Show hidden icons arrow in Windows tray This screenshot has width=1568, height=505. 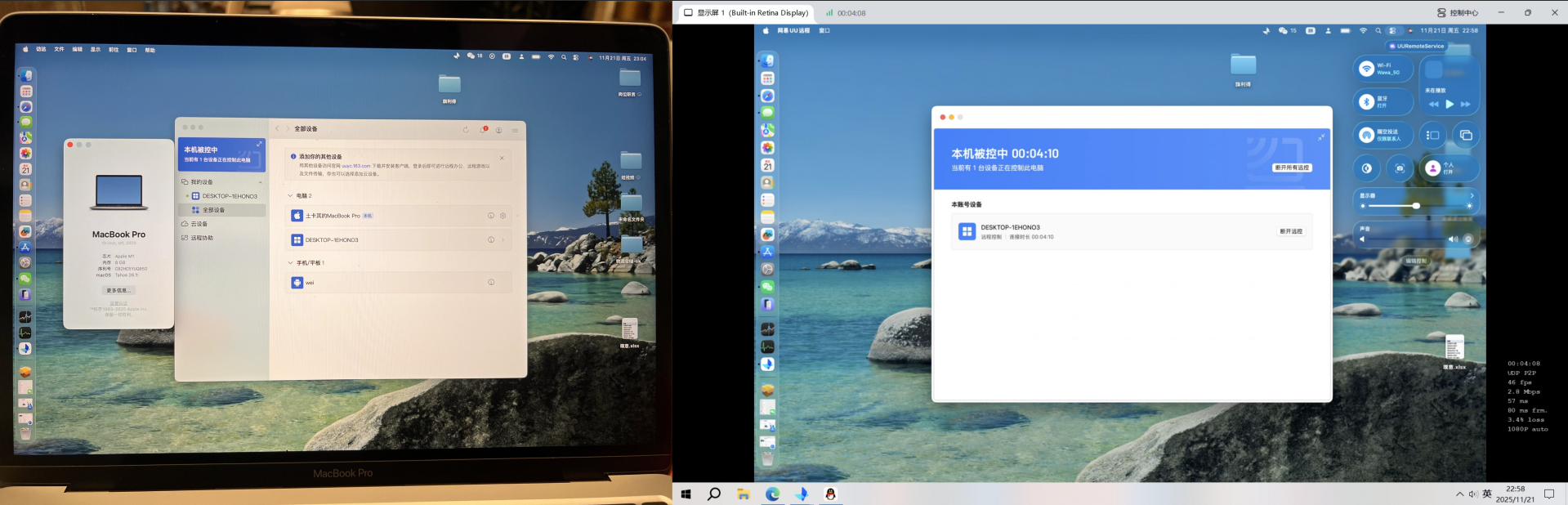(1459, 494)
